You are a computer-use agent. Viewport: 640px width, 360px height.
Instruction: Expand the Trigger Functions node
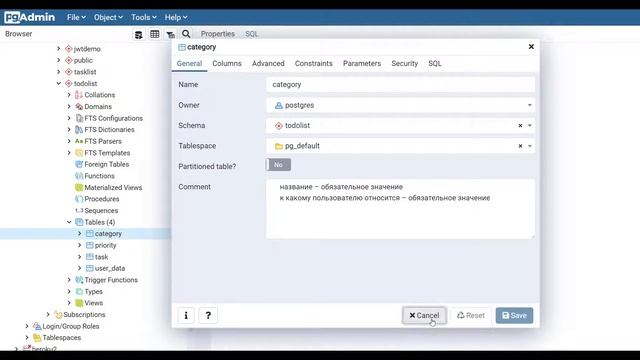click(69, 280)
